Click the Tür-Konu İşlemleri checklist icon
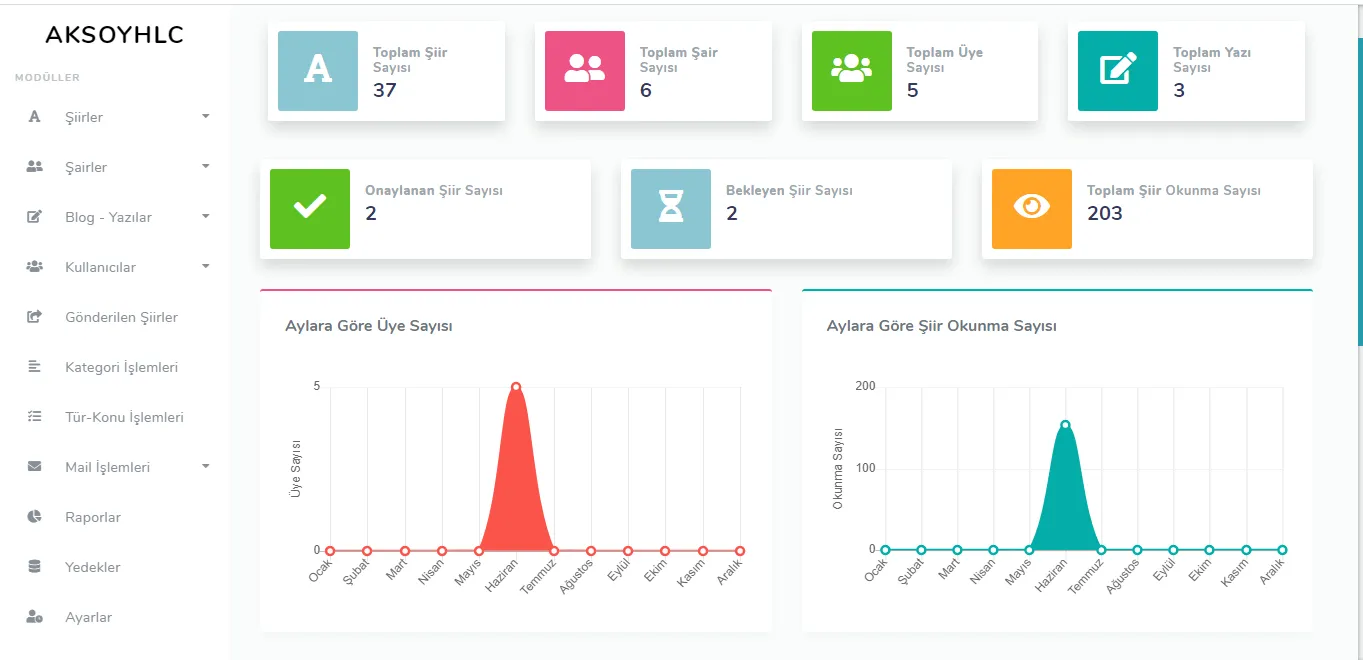 tap(34, 417)
